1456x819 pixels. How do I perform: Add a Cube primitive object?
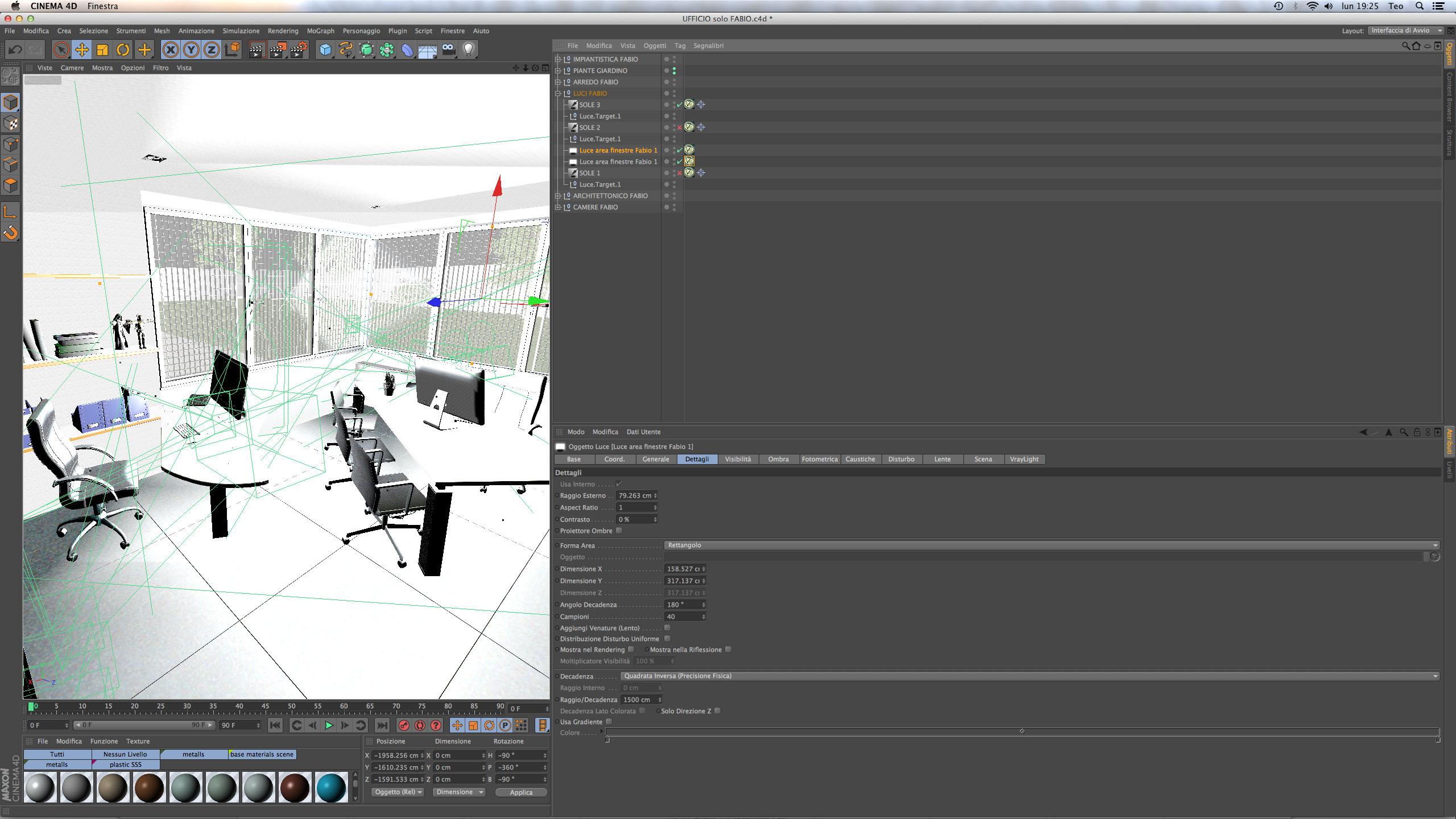(x=325, y=50)
